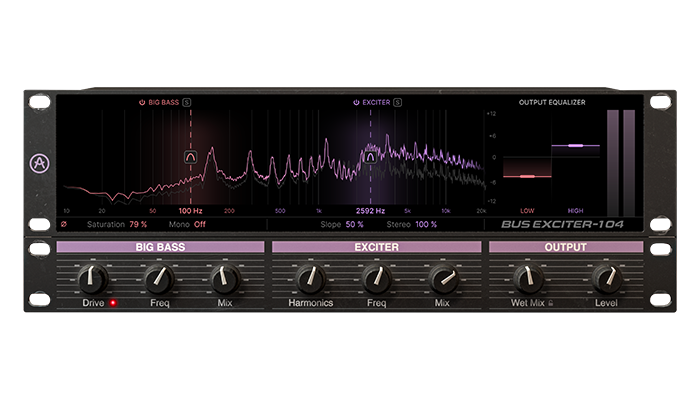Solo the Big Bass band
This screenshot has width=700, height=400.
[x=187, y=102]
